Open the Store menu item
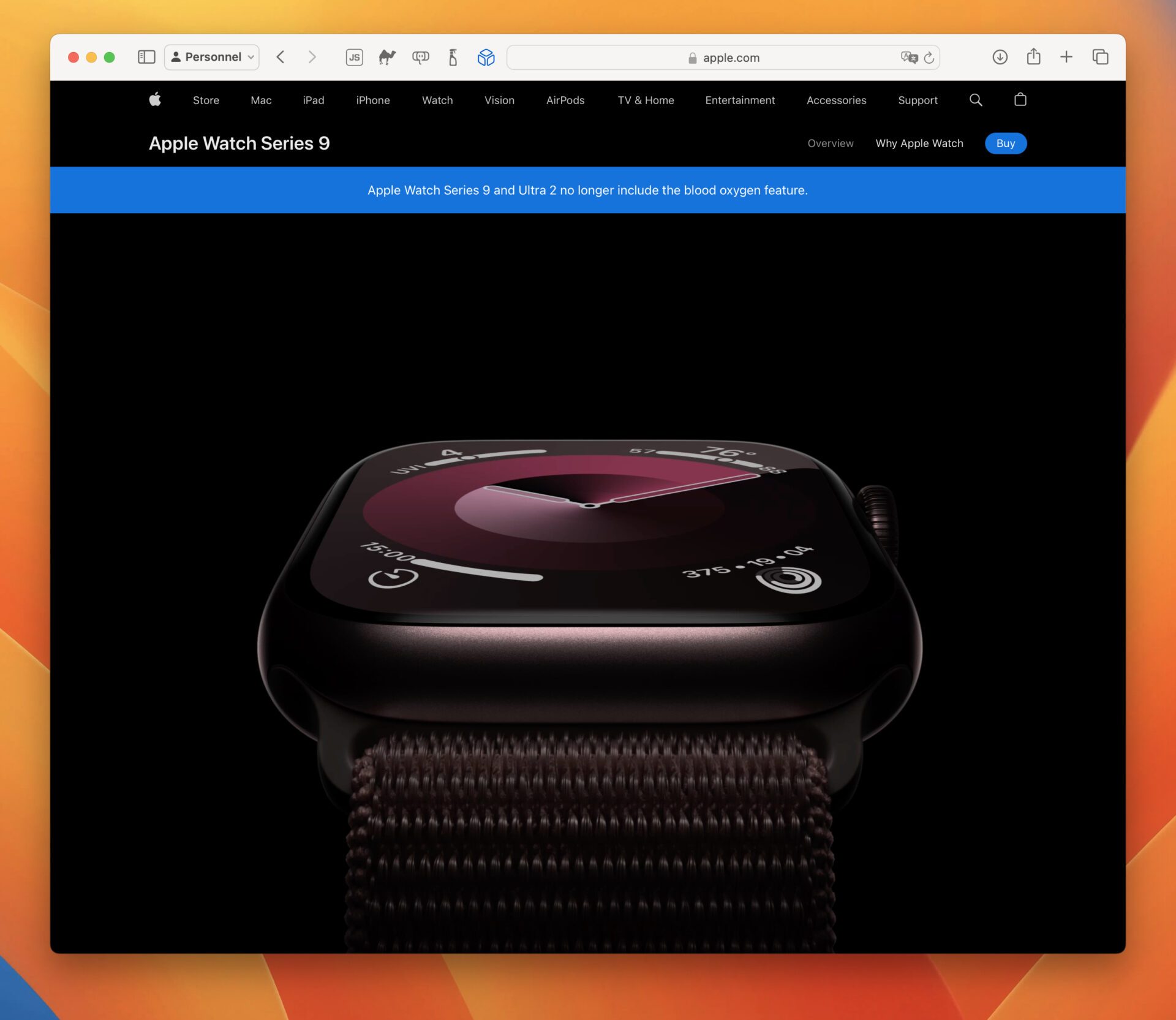 pos(206,100)
